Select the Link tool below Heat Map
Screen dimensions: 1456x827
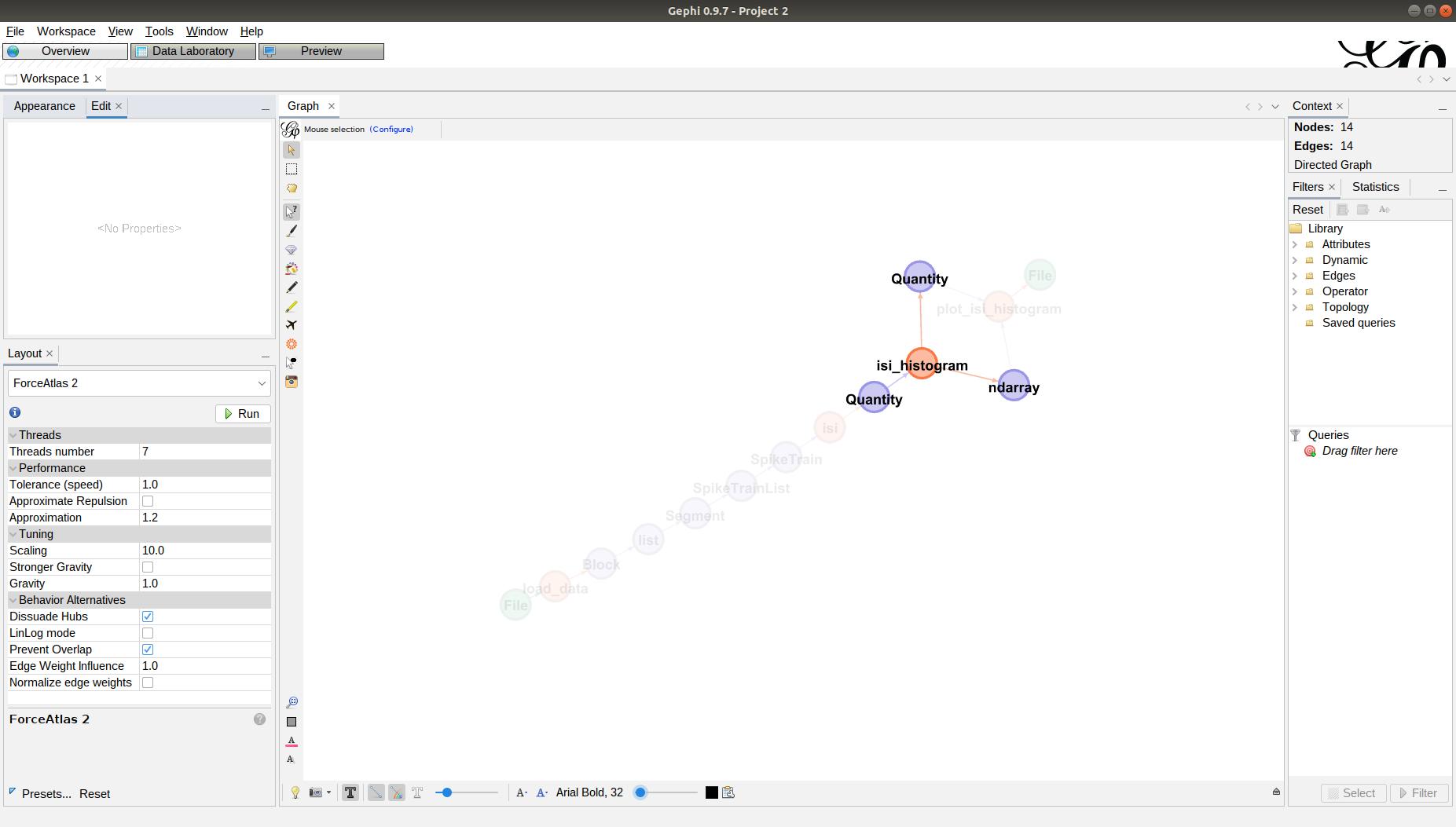292,363
